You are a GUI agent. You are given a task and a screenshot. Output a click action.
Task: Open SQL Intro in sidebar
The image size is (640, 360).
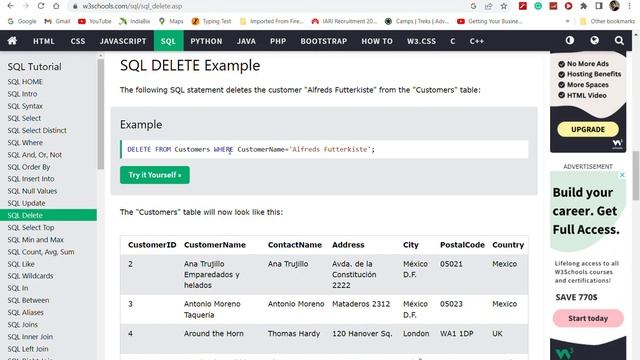pos(22,94)
